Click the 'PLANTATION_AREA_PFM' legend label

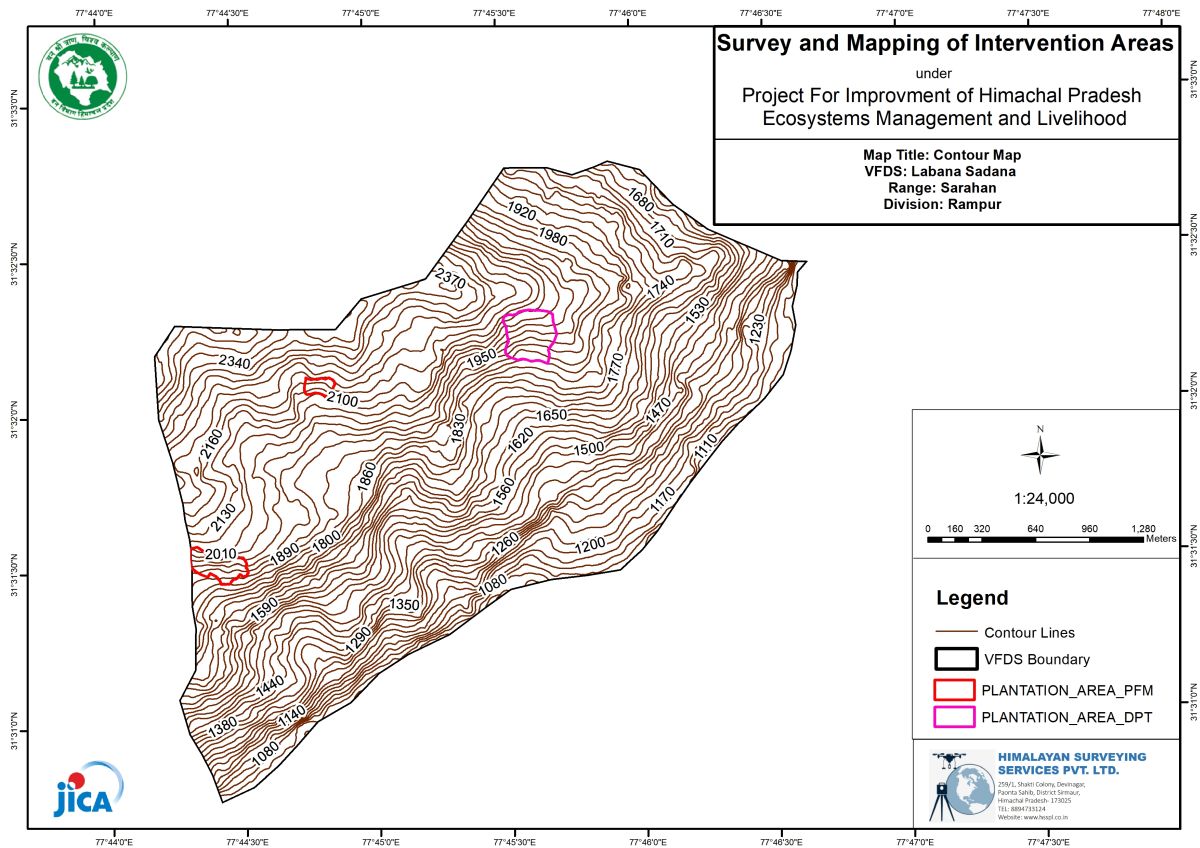click(x=1067, y=689)
